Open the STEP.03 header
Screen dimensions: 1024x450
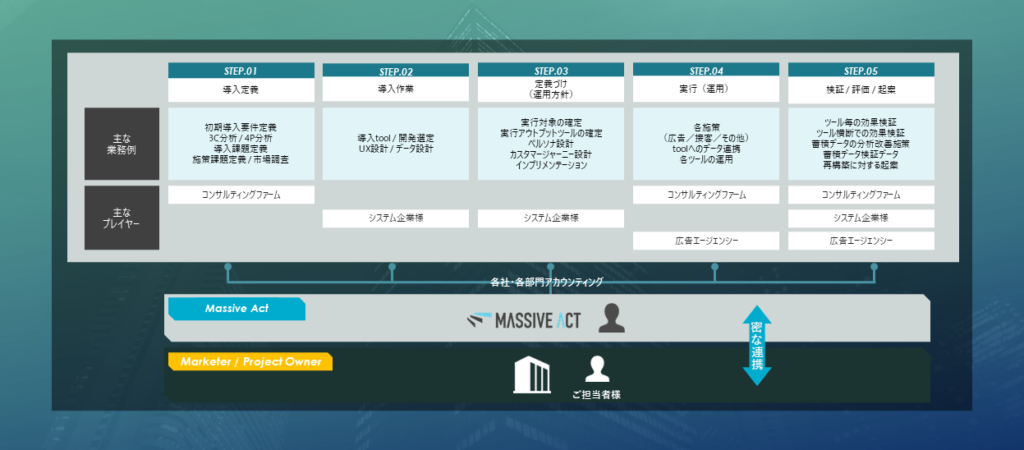point(551,70)
